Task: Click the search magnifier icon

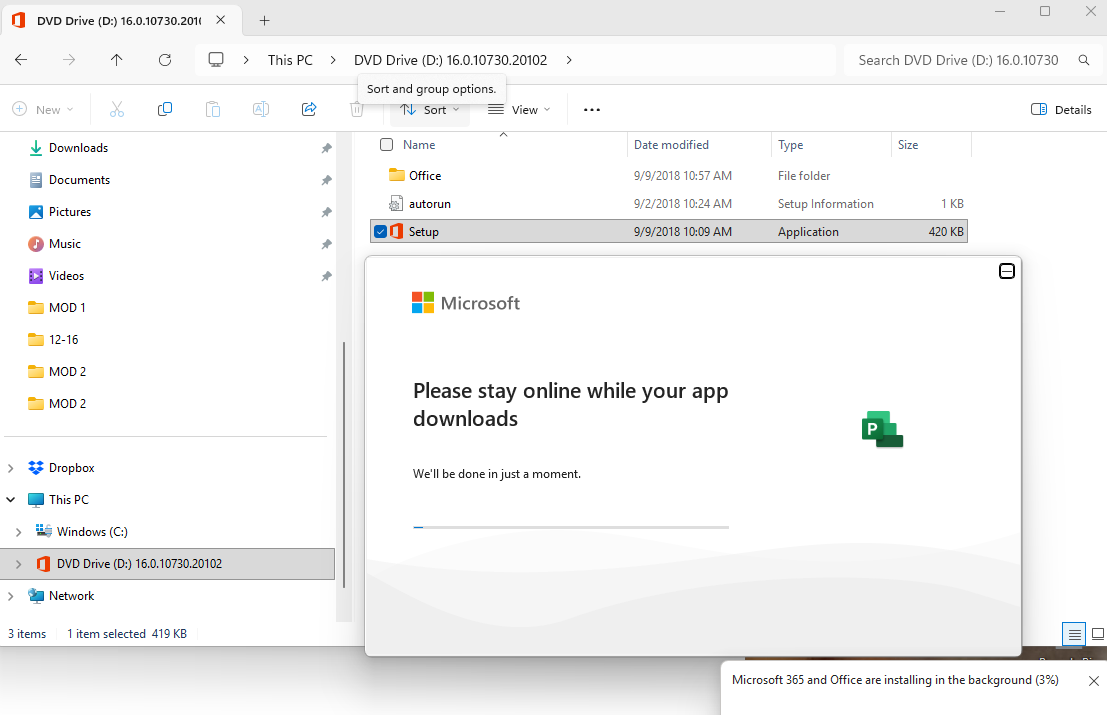Action: click(x=1084, y=60)
